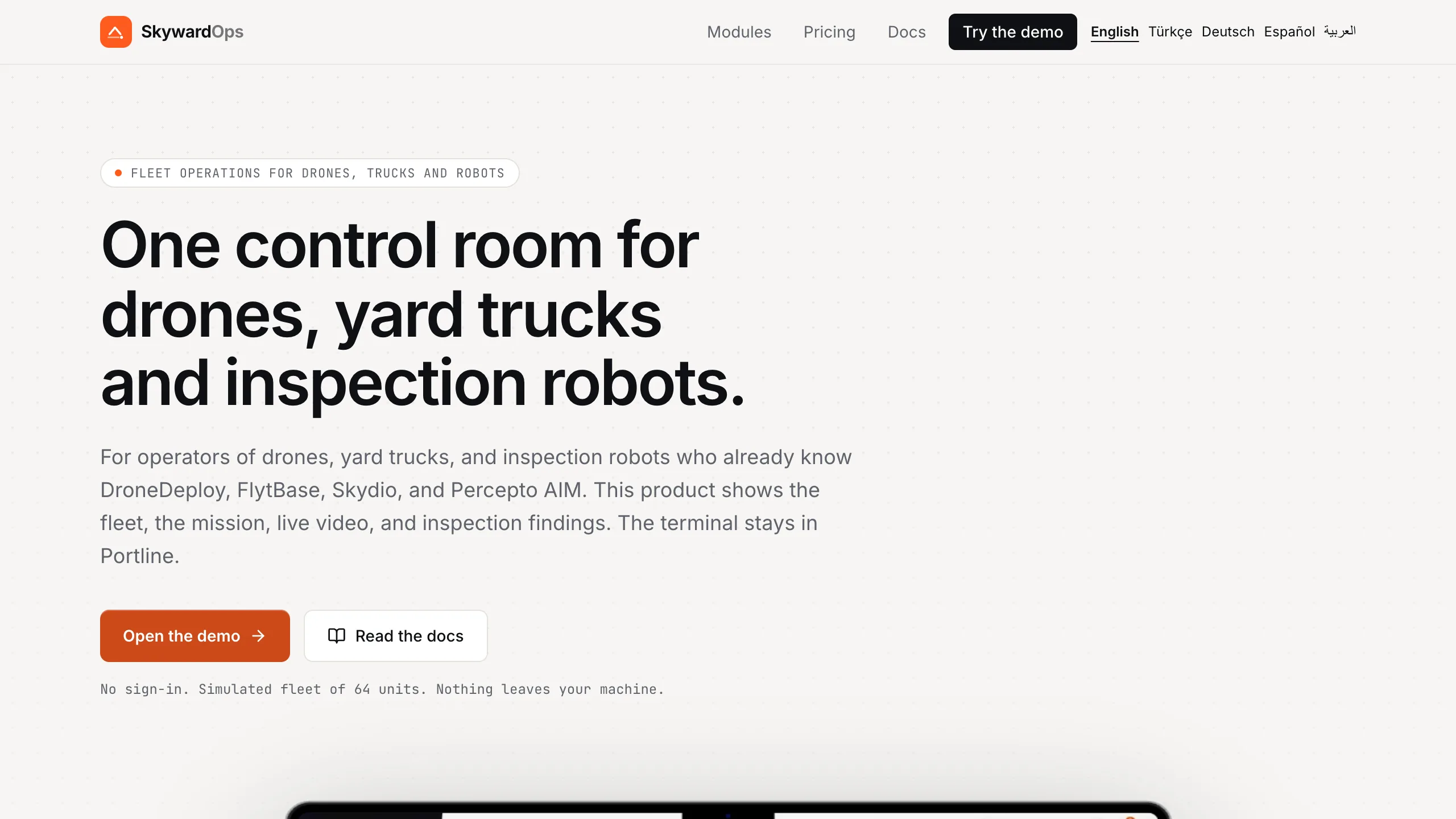Click the Fleet Operations badge pill
This screenshot has height=819, width=1456.
[309, 173]
